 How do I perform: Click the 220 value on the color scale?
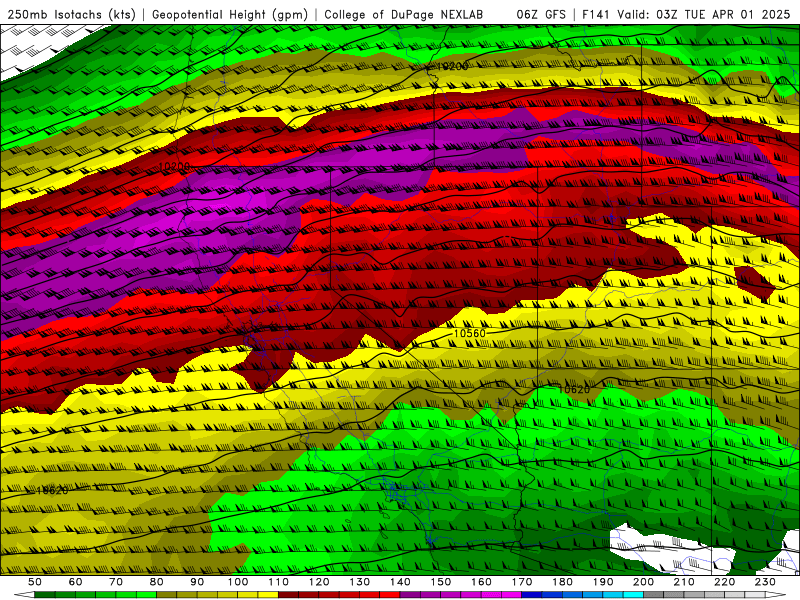tap(724, 582)
